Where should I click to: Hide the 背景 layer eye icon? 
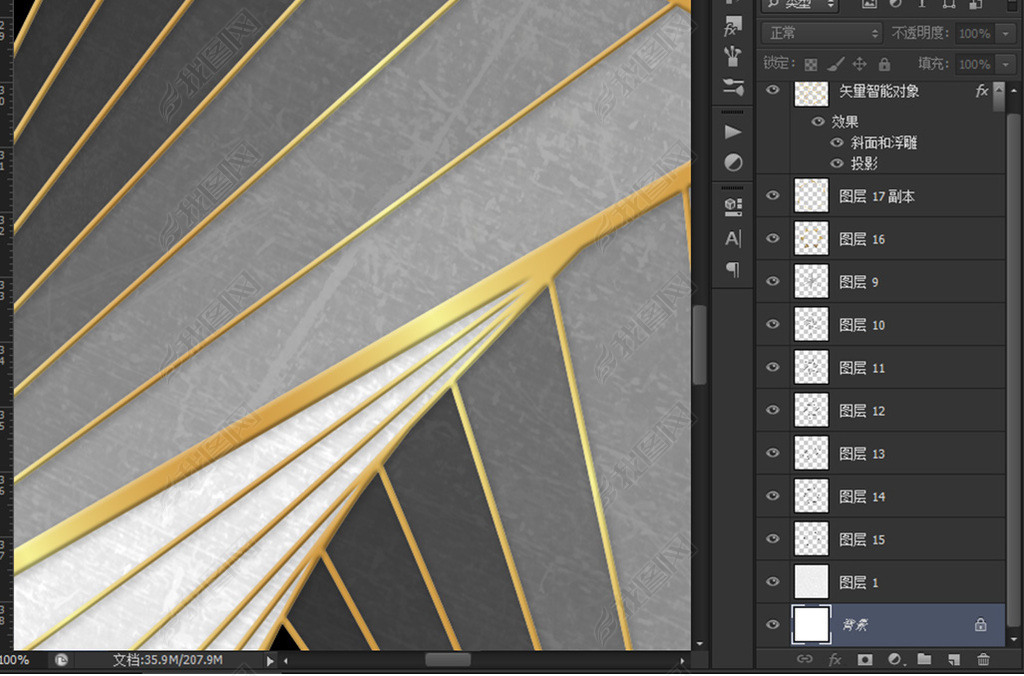[x=772, y=625]
